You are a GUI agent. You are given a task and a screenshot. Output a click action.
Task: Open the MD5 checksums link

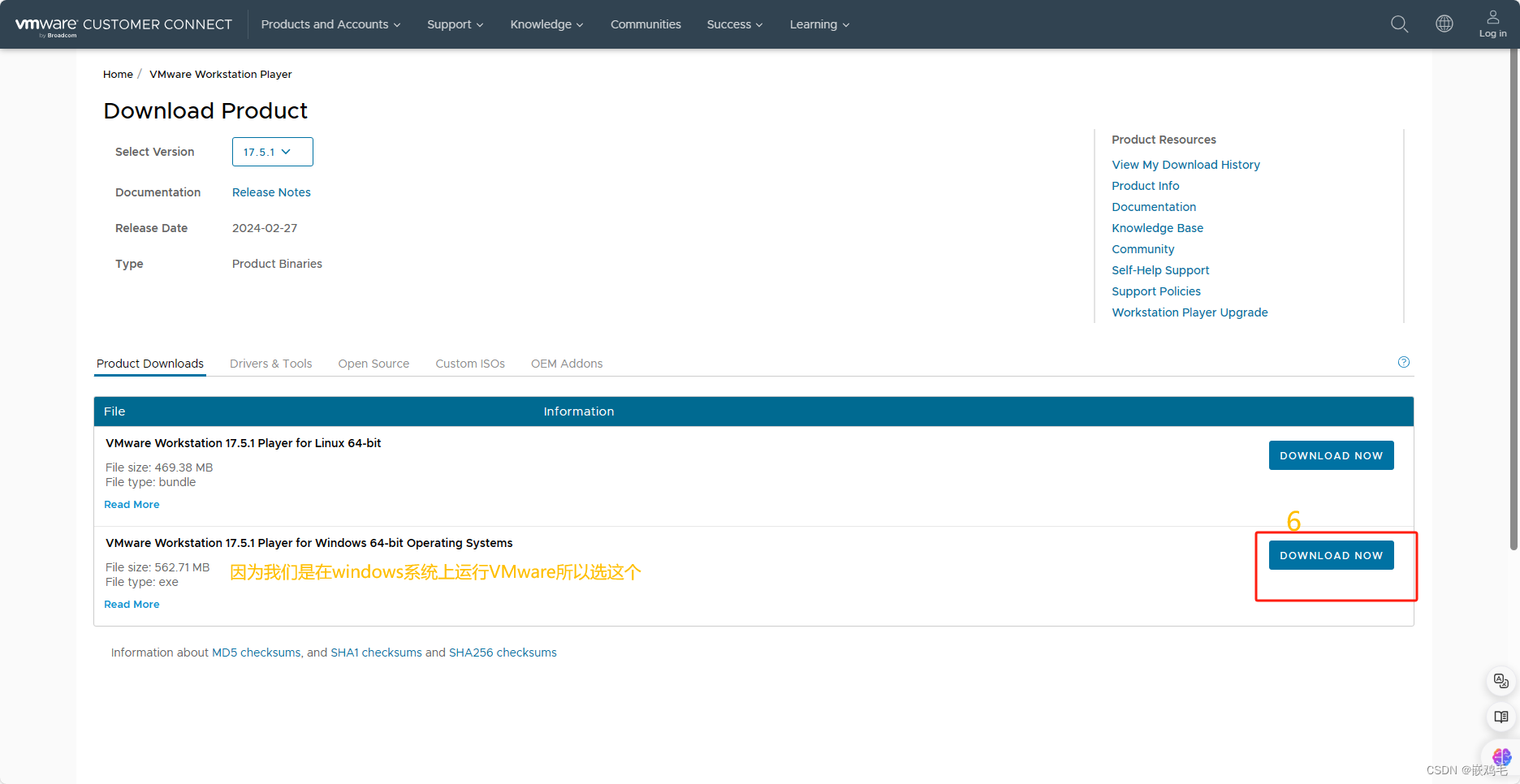(256, 653)
